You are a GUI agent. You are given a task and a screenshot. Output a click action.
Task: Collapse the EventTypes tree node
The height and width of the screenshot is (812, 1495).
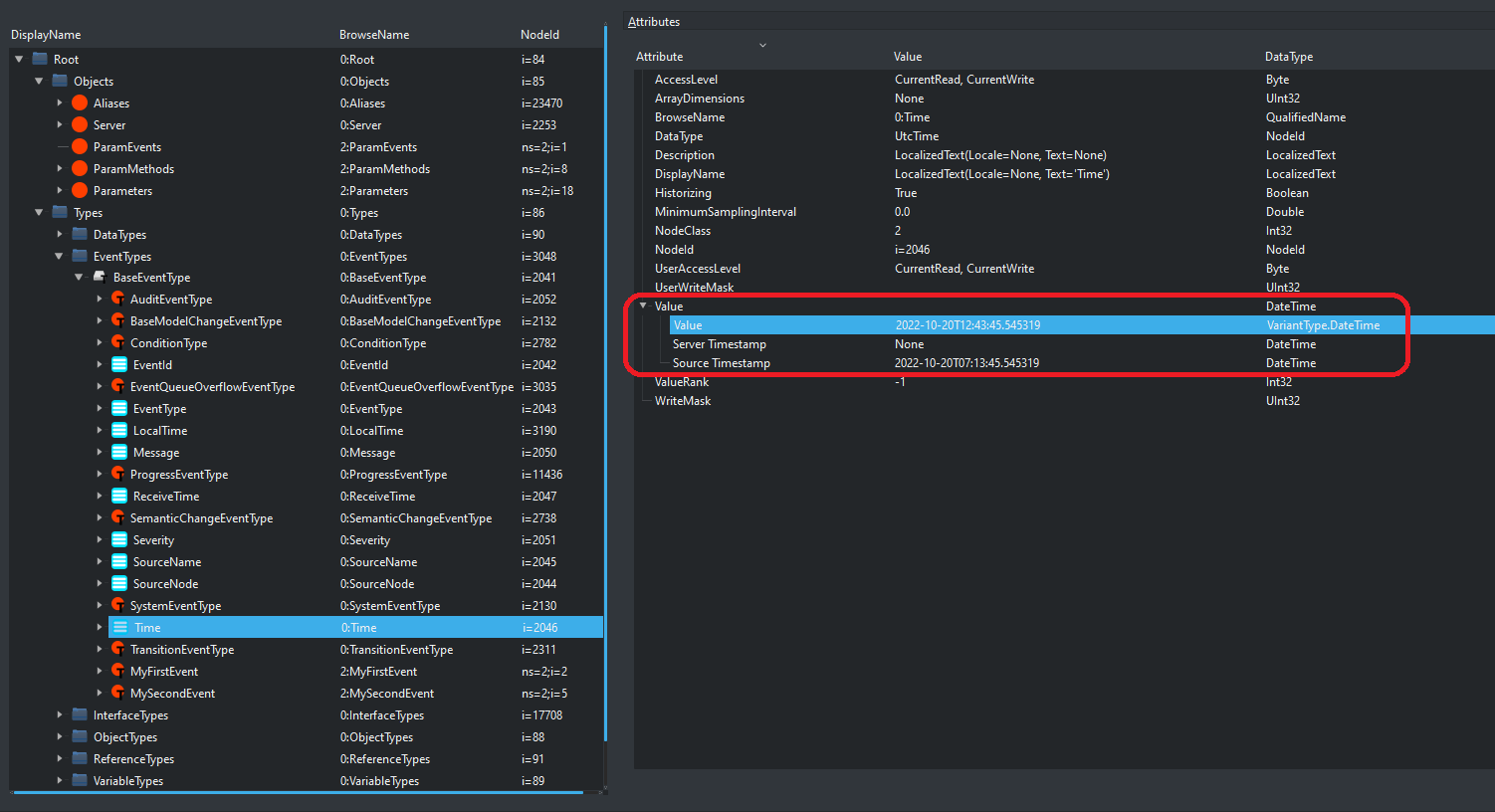click(59, 257)
